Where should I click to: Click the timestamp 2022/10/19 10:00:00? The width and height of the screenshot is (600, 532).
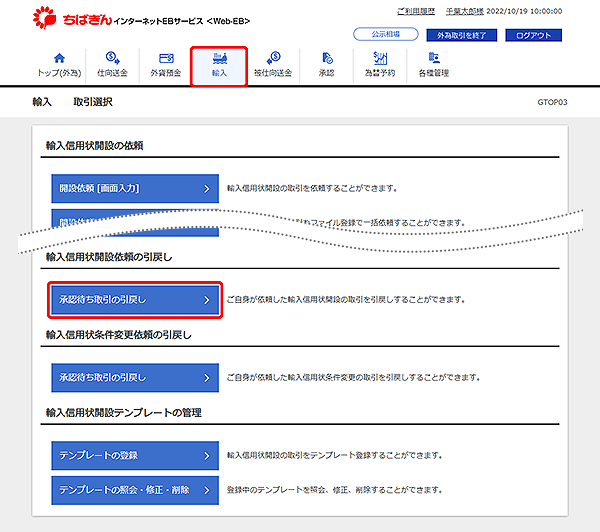point(524,11)
